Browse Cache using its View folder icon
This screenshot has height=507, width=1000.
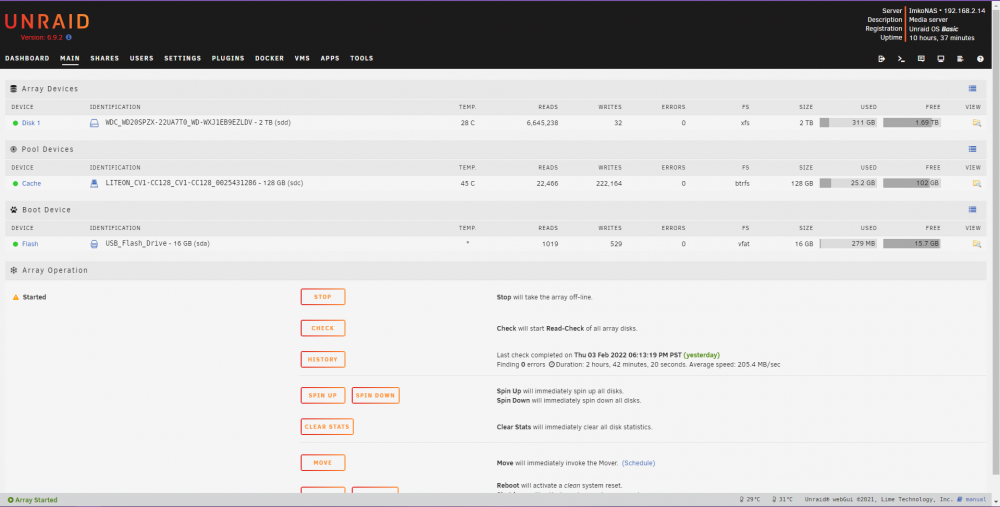(x=976, y=184)
